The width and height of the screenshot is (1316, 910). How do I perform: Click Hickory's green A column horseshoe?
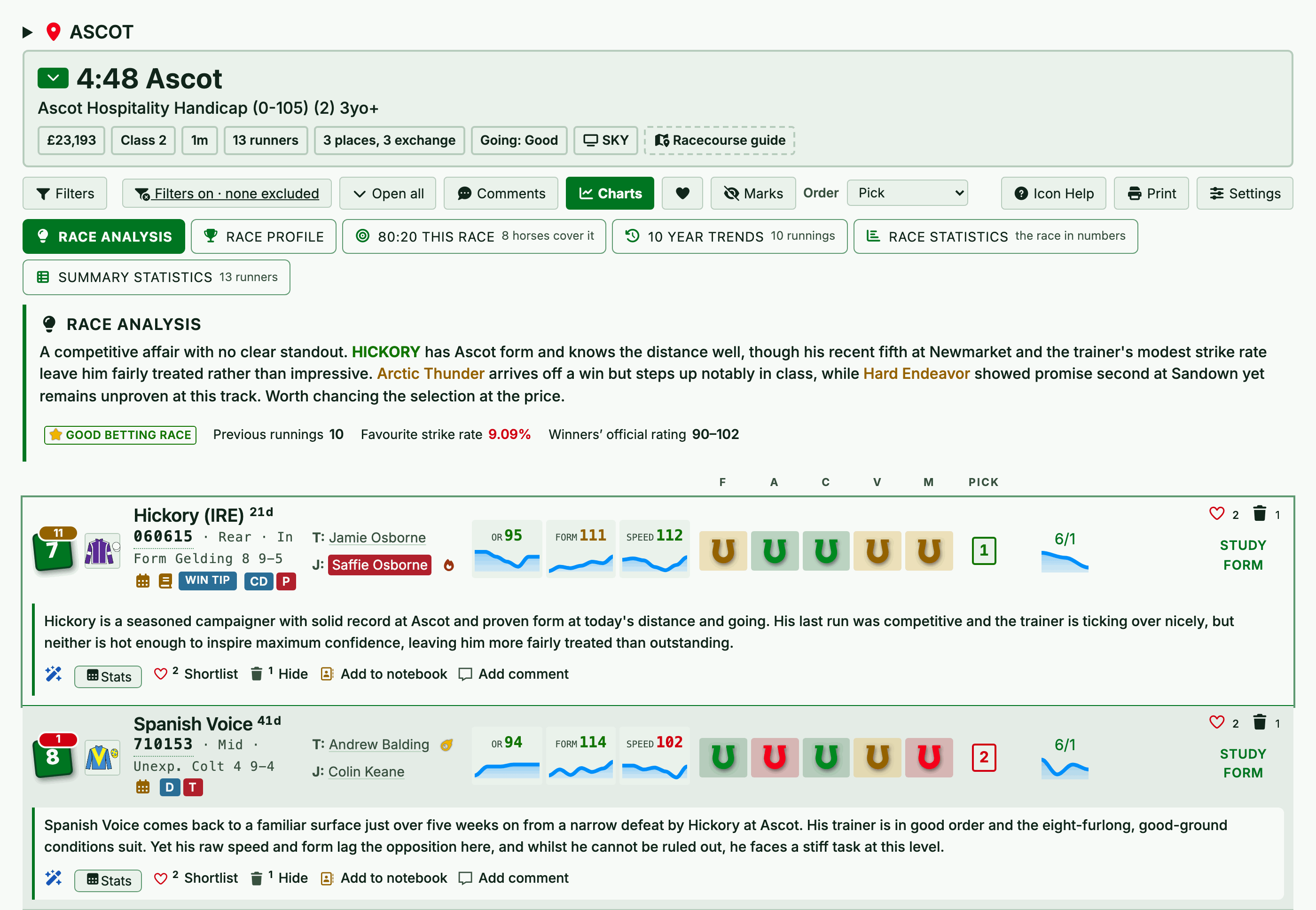point(774,551)
